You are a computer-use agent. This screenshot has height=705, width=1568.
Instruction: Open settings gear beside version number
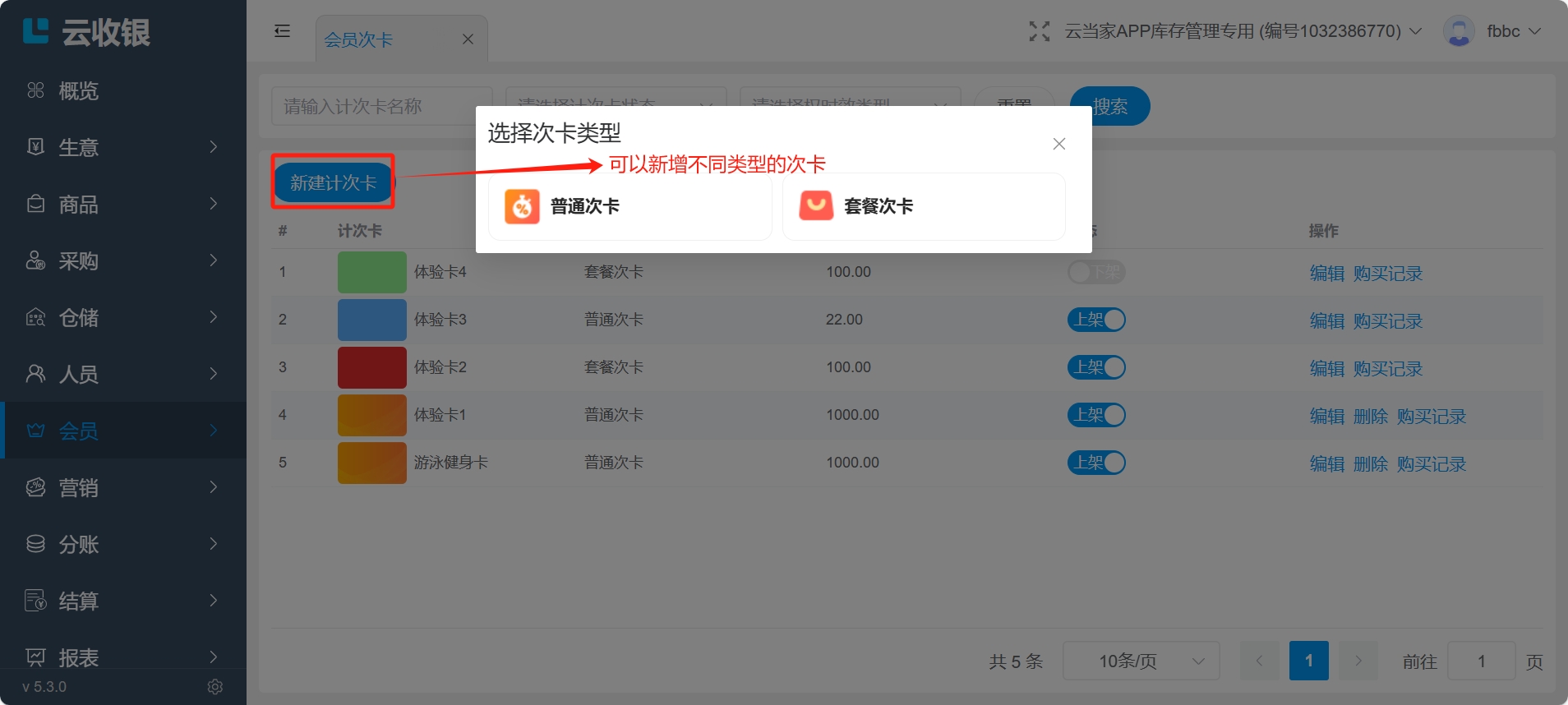(x=215, y=686)
